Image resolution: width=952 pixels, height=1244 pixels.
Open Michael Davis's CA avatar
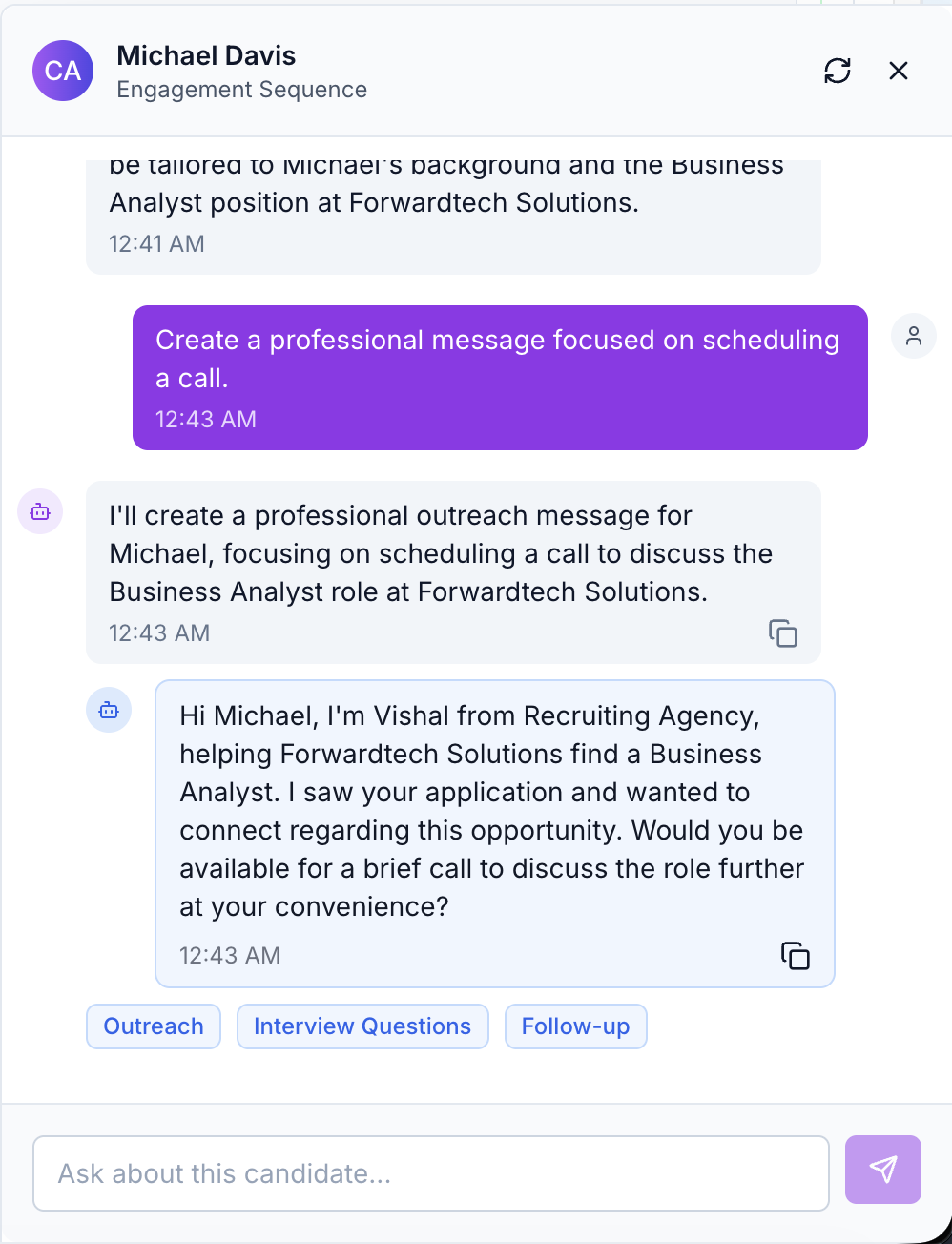(63, 71)
